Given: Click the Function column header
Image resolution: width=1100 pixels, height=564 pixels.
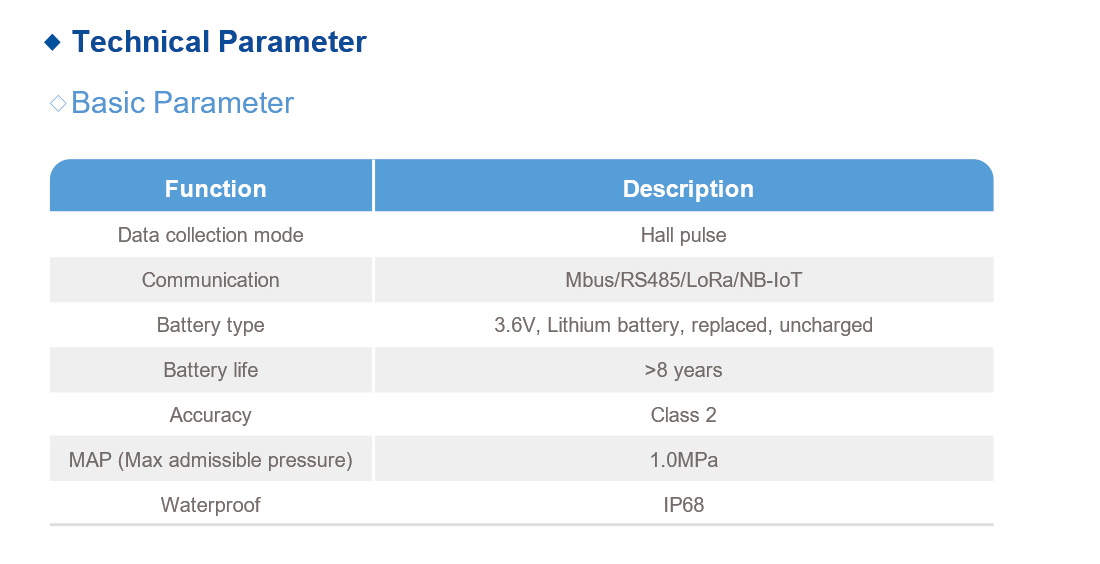Looking at the screenshot, I should click(215, 189).
